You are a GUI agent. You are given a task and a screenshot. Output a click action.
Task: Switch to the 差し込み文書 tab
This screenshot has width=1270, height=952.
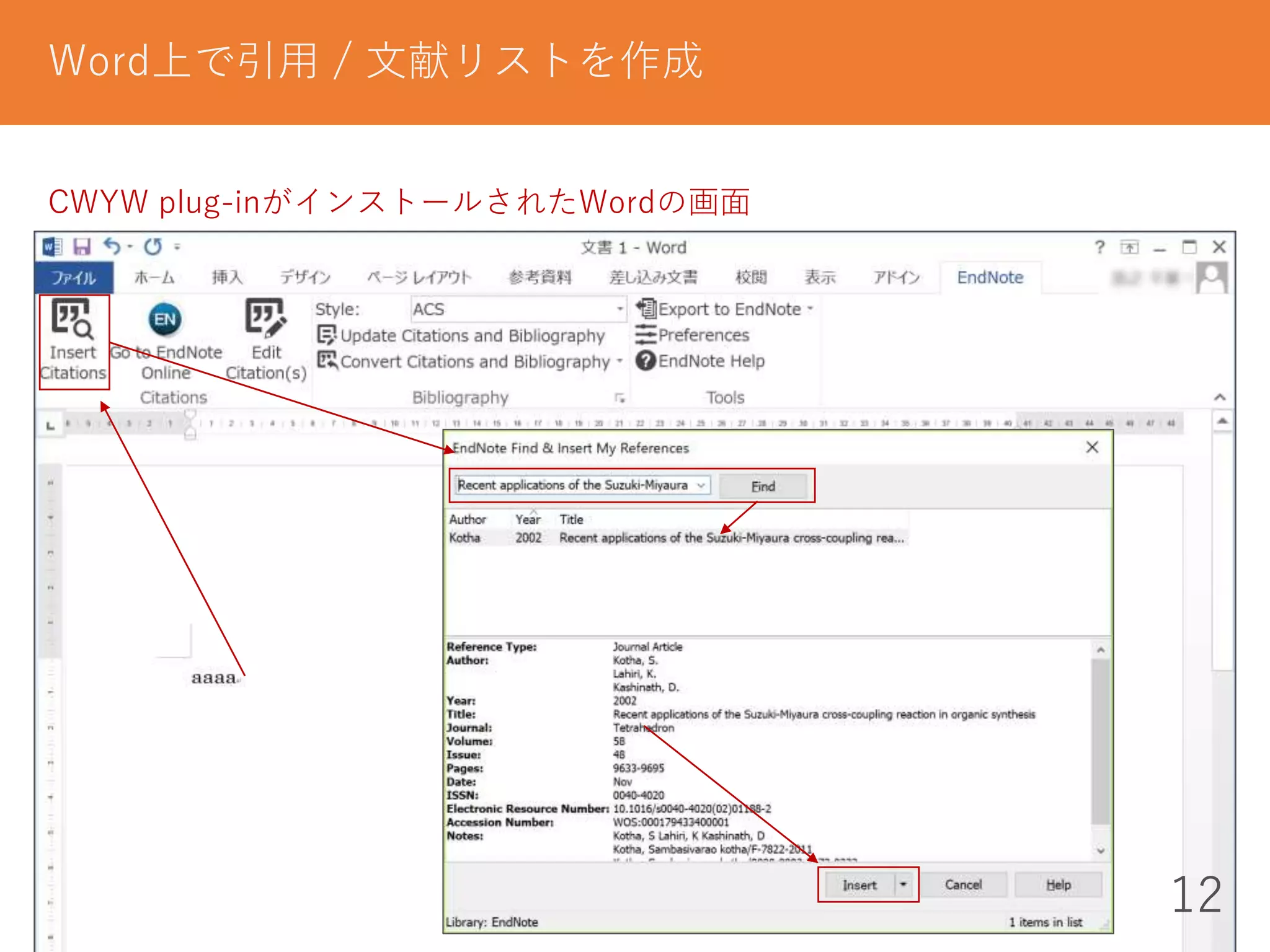(x=652, y=277)
